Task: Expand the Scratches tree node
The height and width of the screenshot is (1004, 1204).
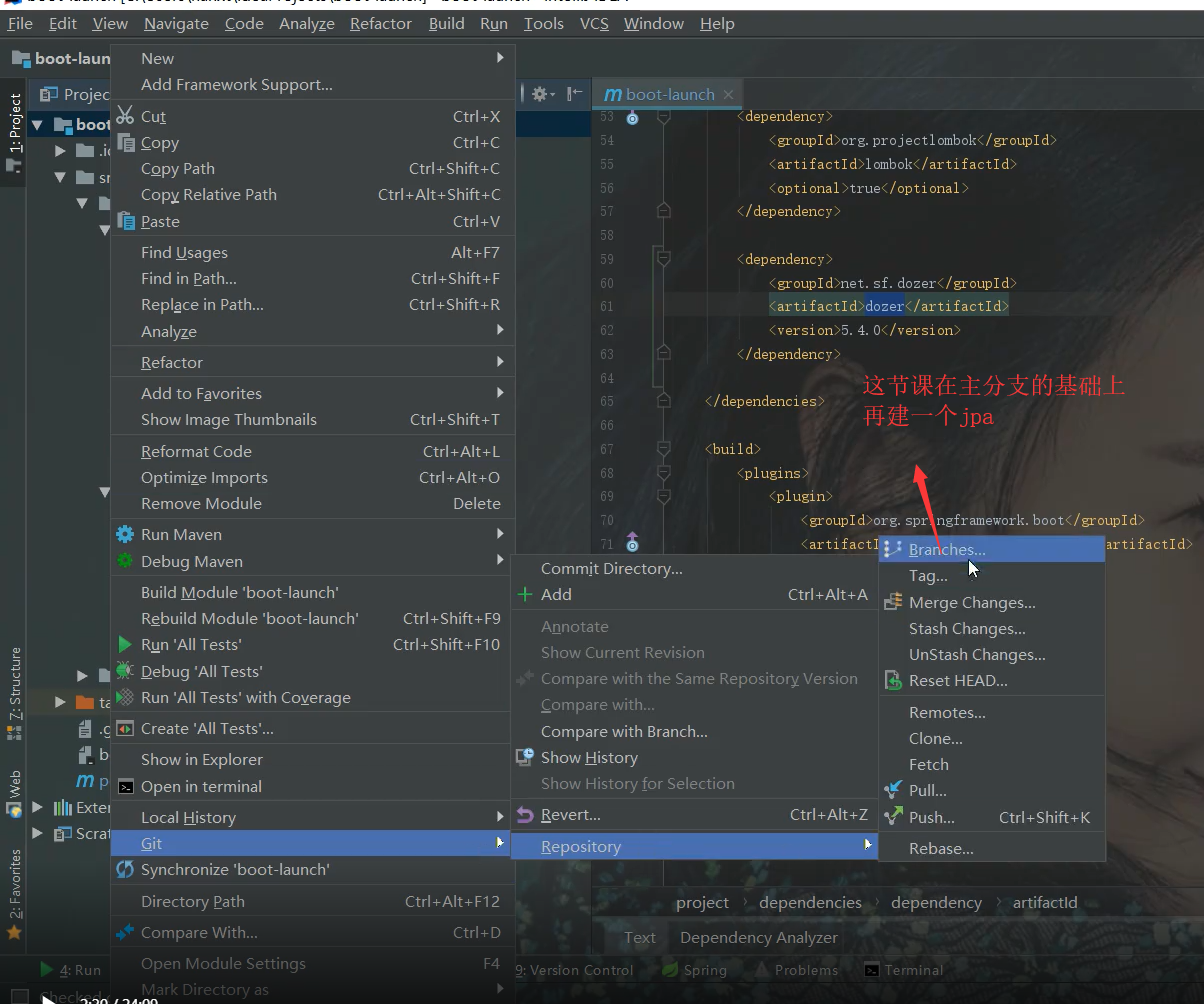Action: pos(38,832)
